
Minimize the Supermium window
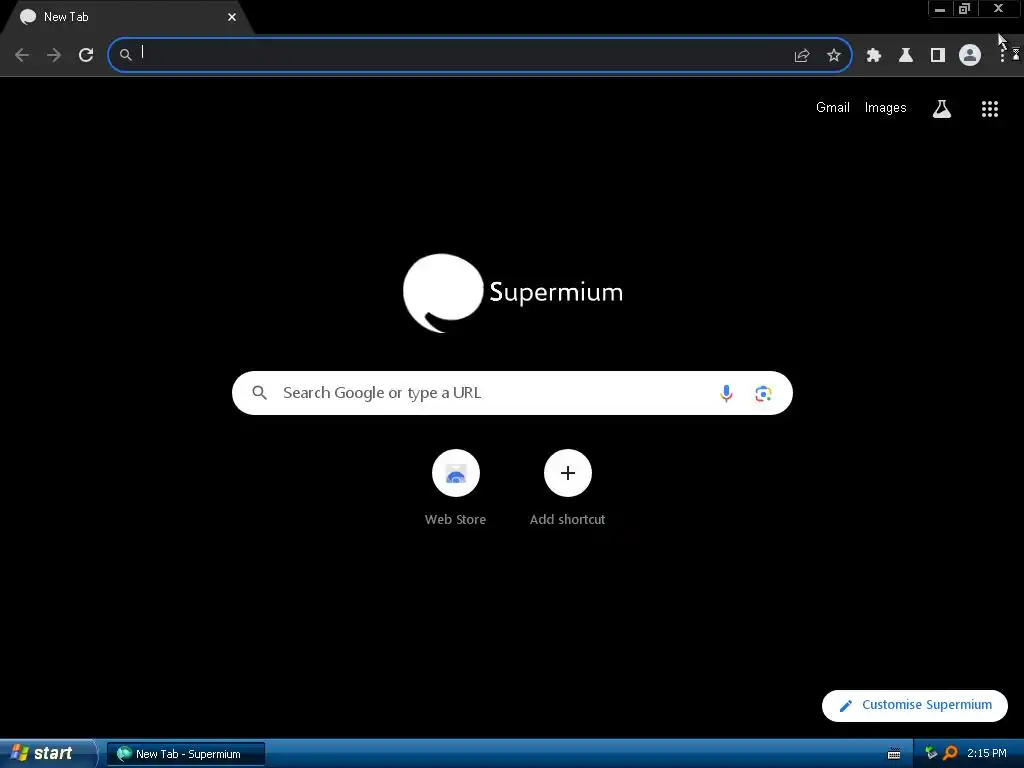pos(940,9)
